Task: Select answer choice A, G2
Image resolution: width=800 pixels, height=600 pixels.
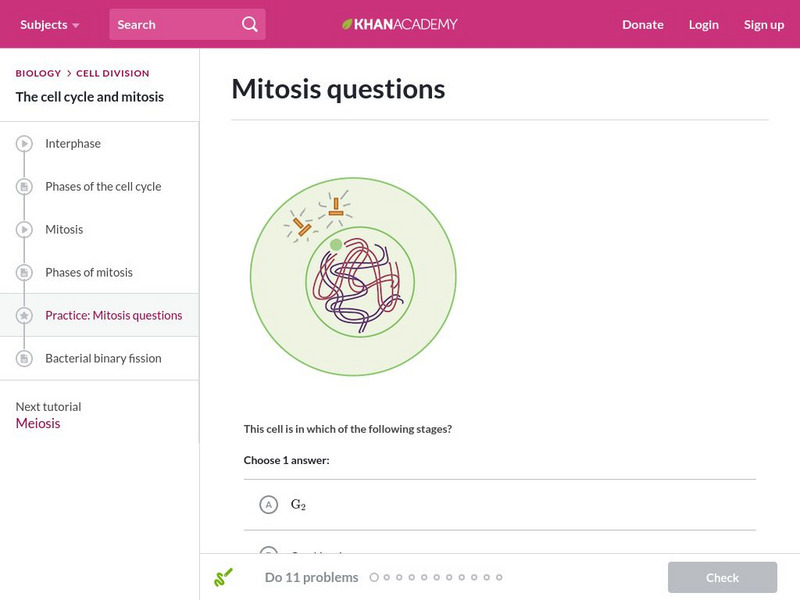Action: pyautogui.click(x=268, y=505)
